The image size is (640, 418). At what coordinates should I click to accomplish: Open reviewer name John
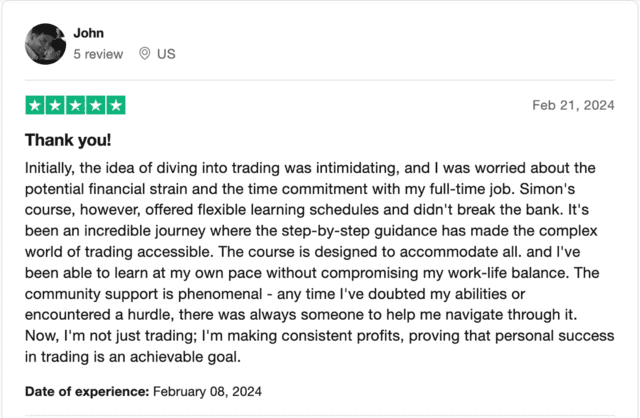(x=88, y=33)
